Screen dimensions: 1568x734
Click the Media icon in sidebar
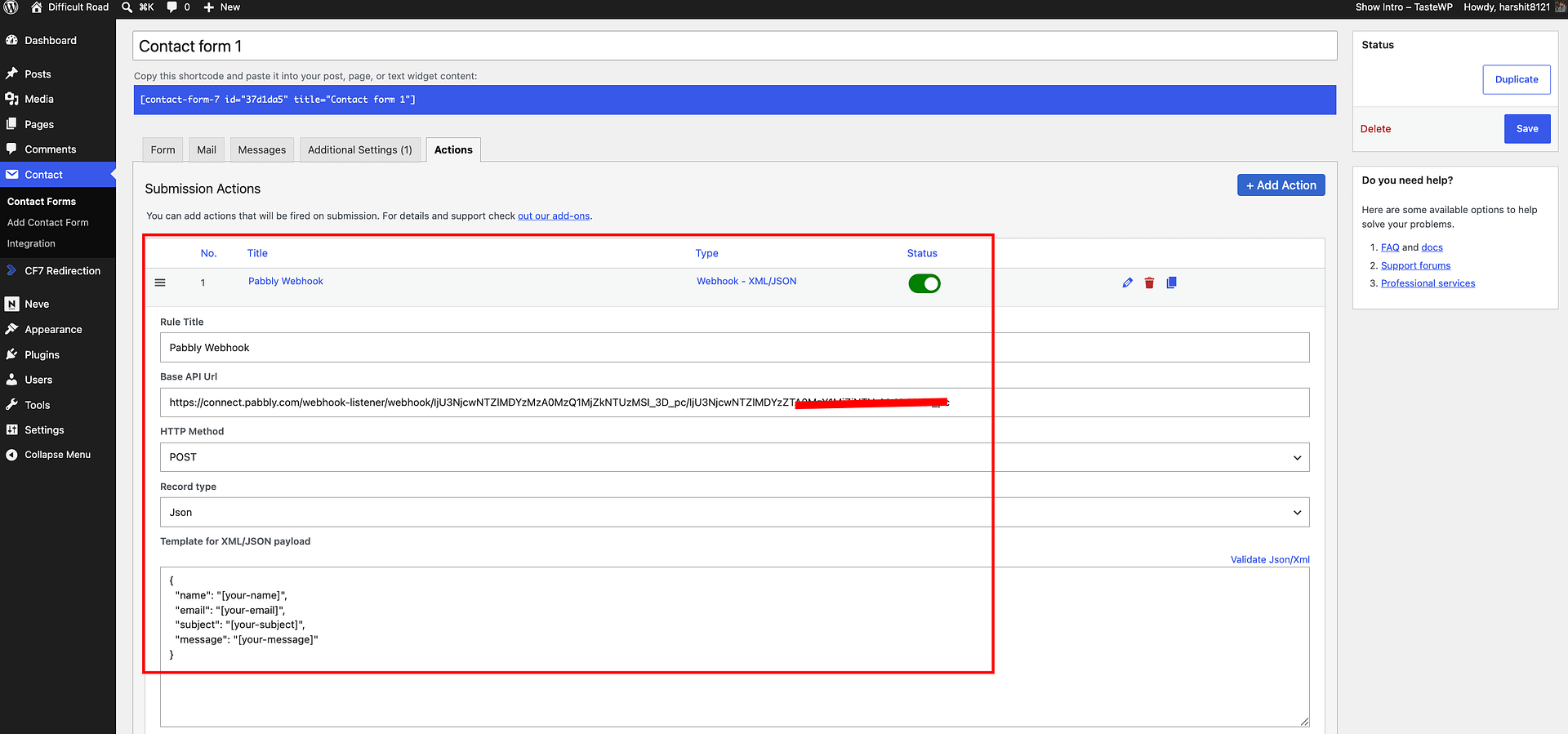(12, 99)
